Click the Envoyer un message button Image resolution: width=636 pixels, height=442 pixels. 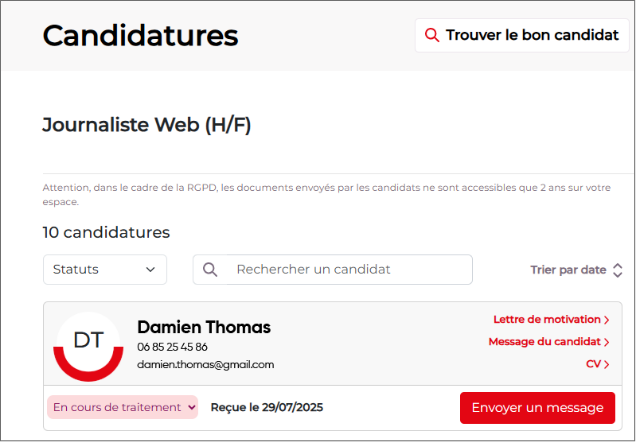[x=537, y=408]
